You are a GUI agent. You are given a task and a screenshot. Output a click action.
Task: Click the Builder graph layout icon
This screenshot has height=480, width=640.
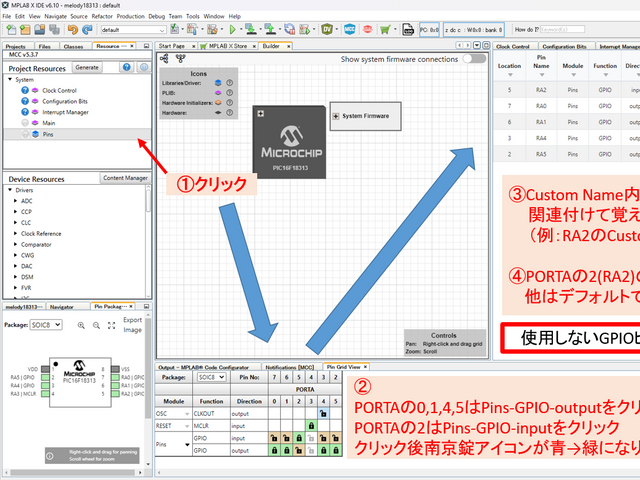coord(164,59)
